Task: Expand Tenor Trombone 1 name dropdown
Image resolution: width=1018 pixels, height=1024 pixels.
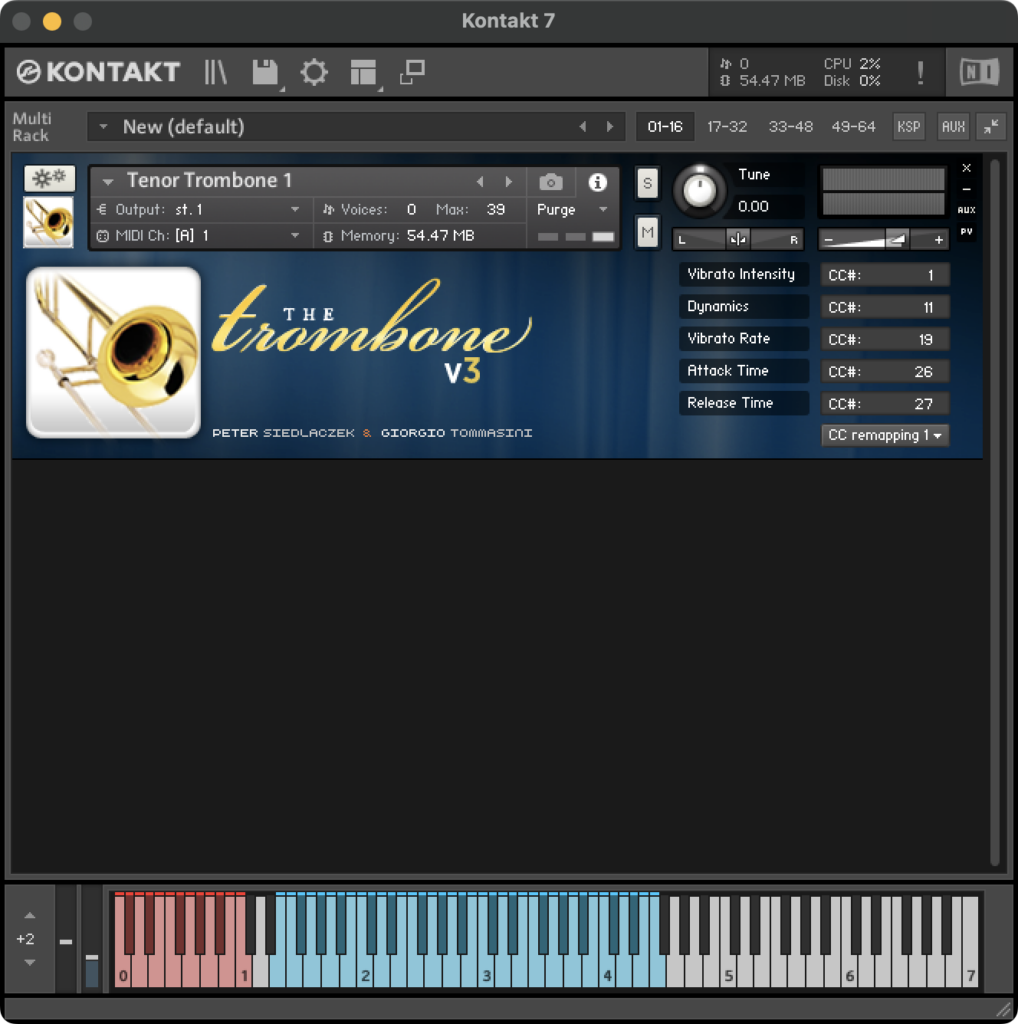Action: point(108,182)
